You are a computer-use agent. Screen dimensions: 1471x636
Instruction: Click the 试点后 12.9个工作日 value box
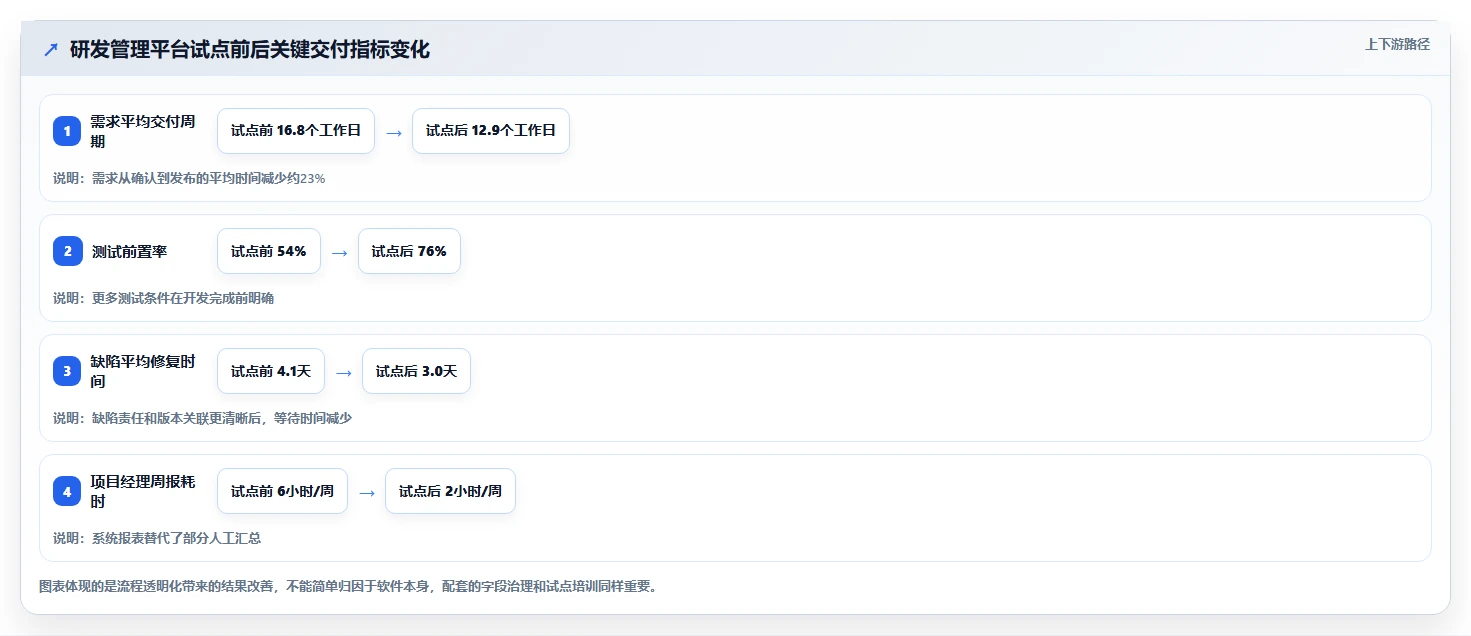(491, 131)
